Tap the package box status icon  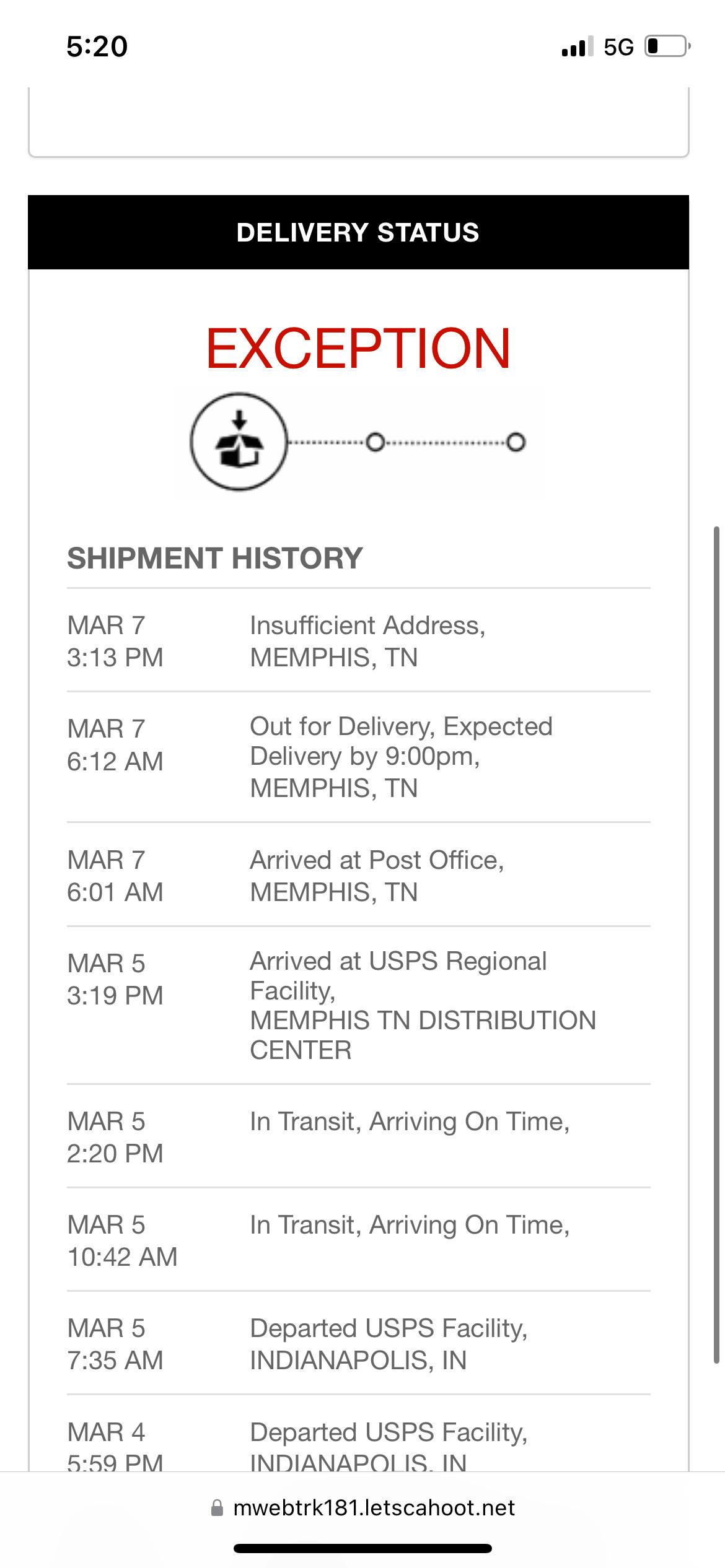pos(239,442)
